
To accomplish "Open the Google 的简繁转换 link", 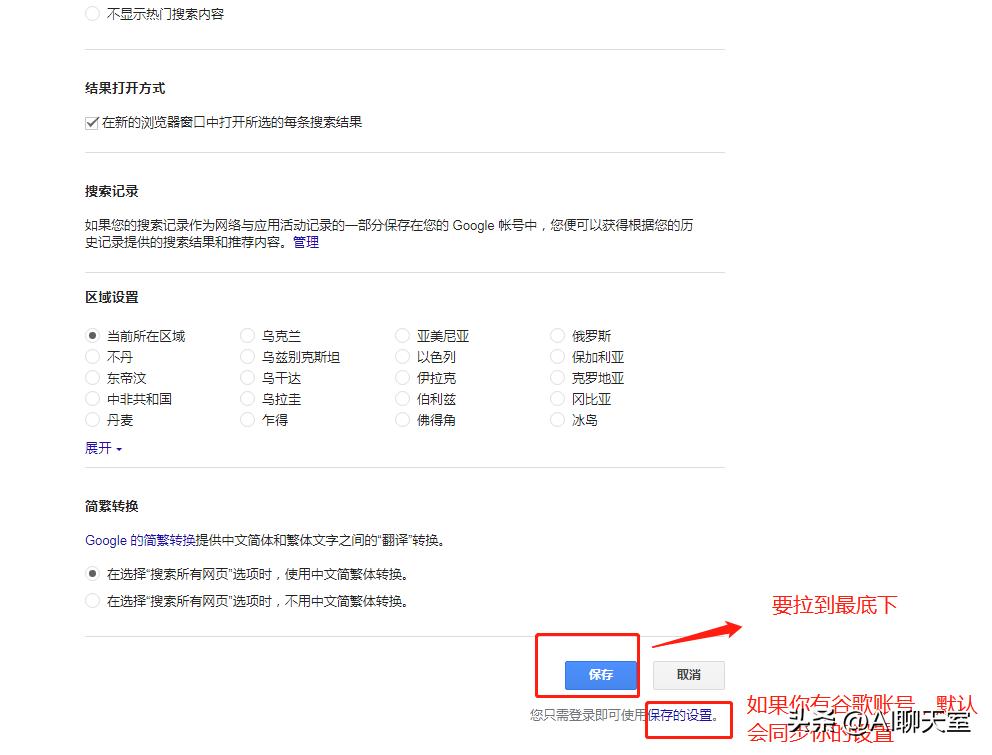I will 106,539.
